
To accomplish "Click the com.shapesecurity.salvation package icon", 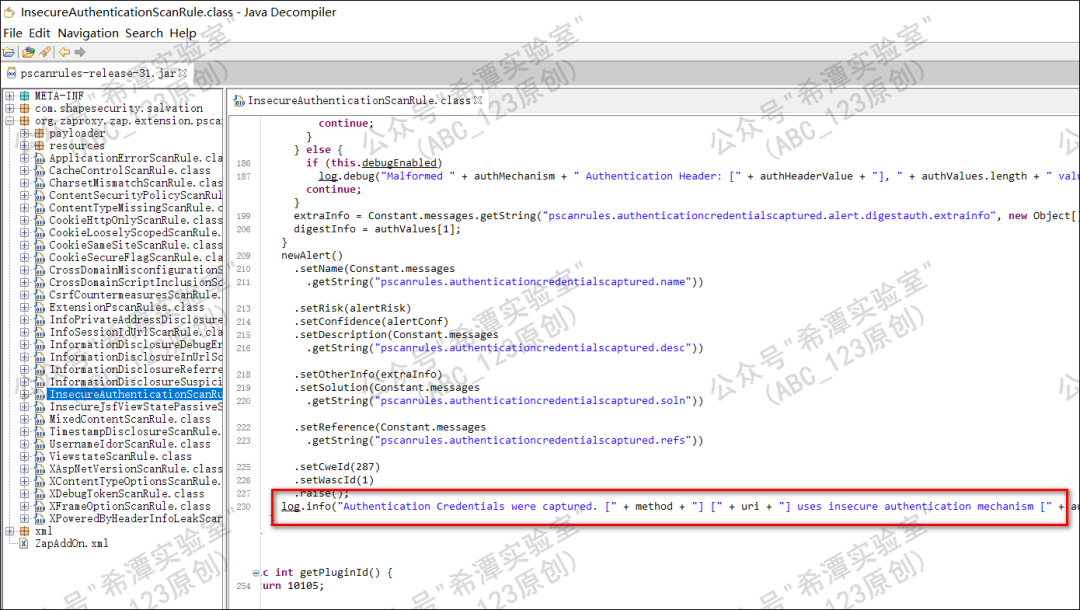I will [24, 108].
